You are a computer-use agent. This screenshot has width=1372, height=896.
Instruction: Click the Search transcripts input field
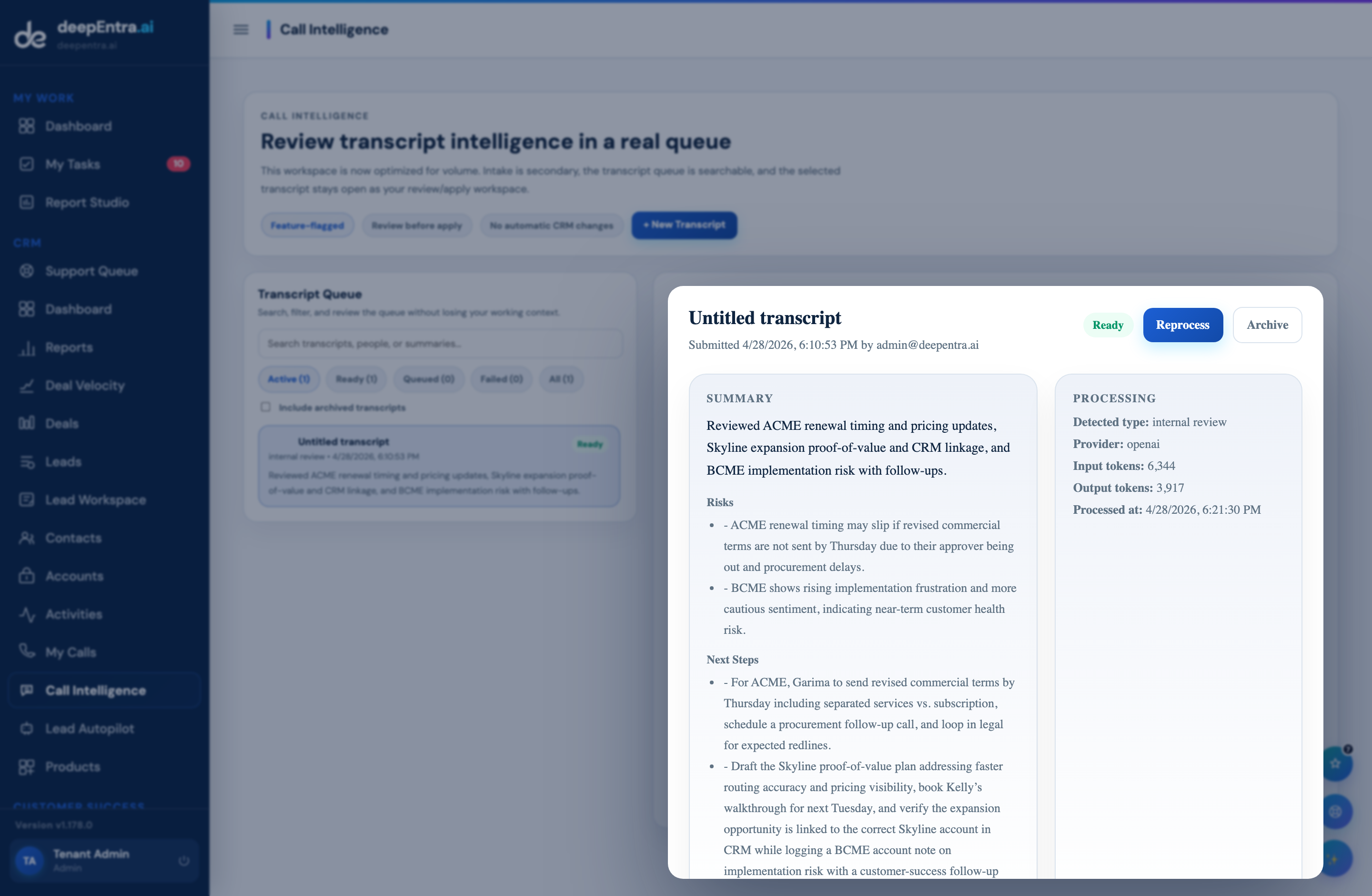441,344
